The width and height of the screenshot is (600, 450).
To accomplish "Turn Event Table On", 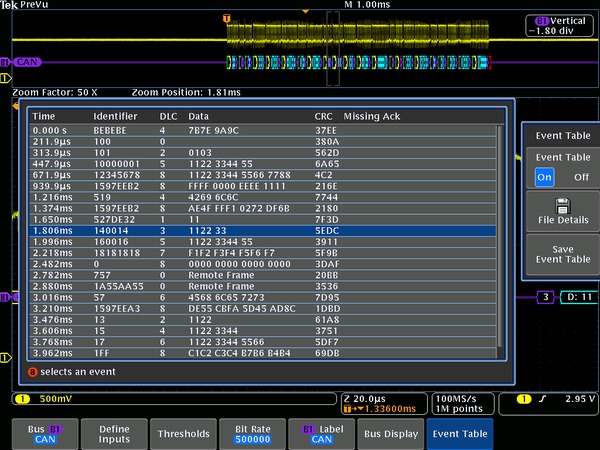I will tap(544, 176).
